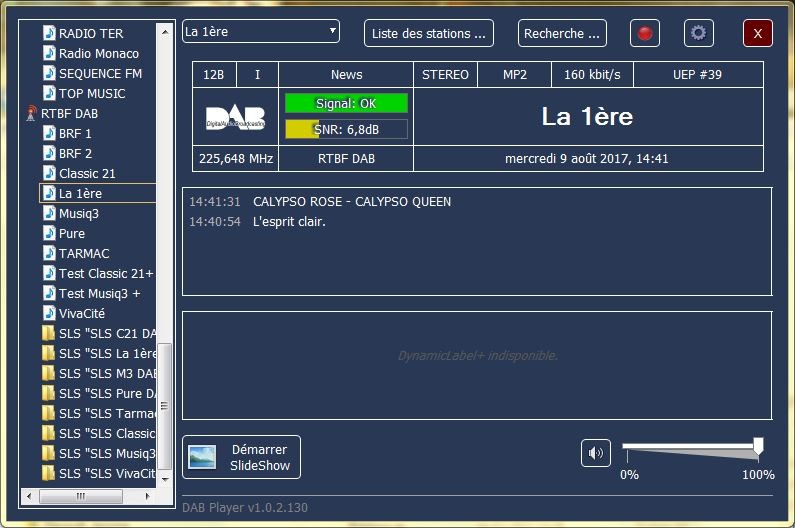Click the News programme type cell
The image size is (795, 528).
pyautogui.click(x=346, y=75)
